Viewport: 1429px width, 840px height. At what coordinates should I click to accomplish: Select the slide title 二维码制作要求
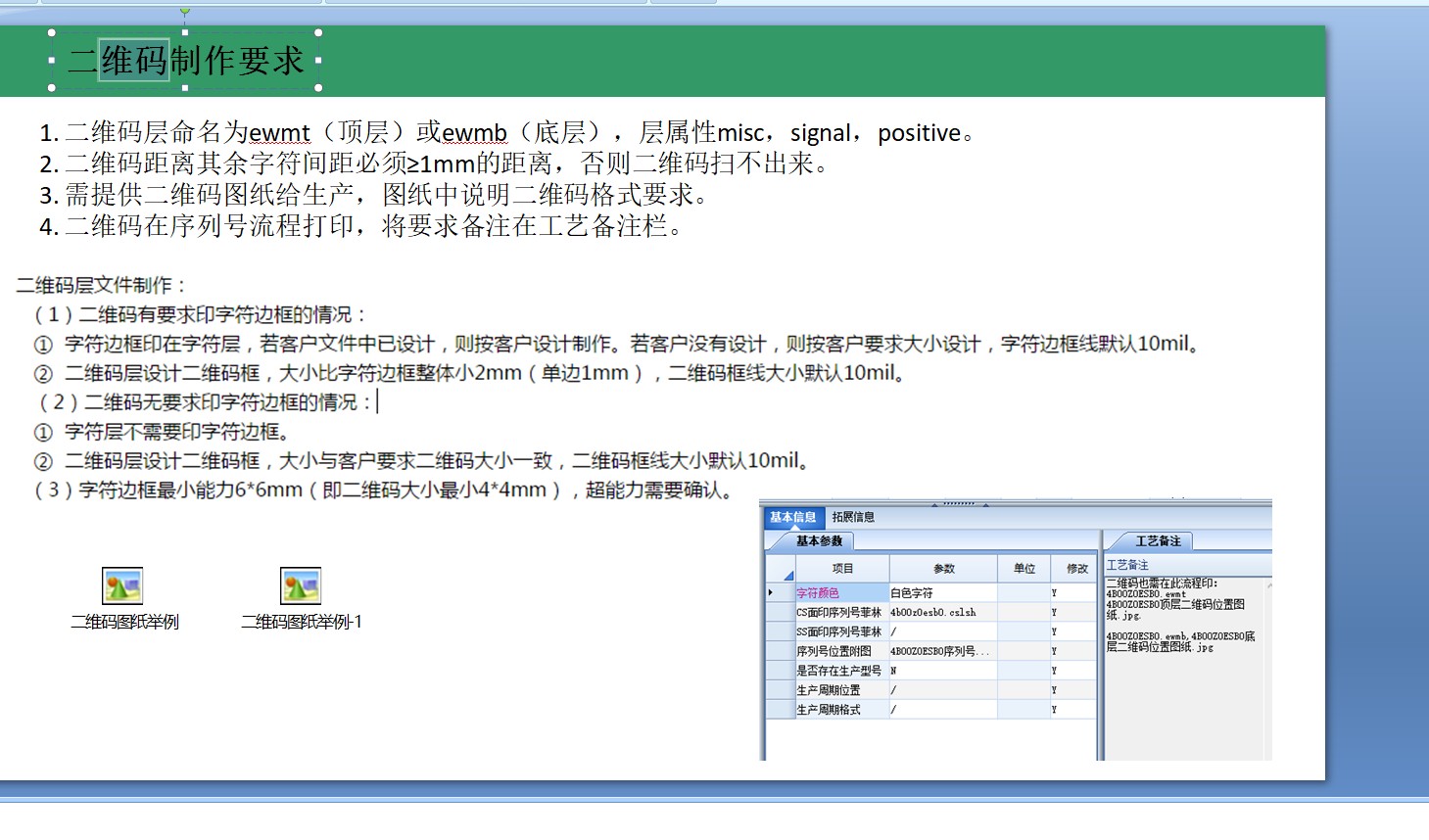[186, 61]
